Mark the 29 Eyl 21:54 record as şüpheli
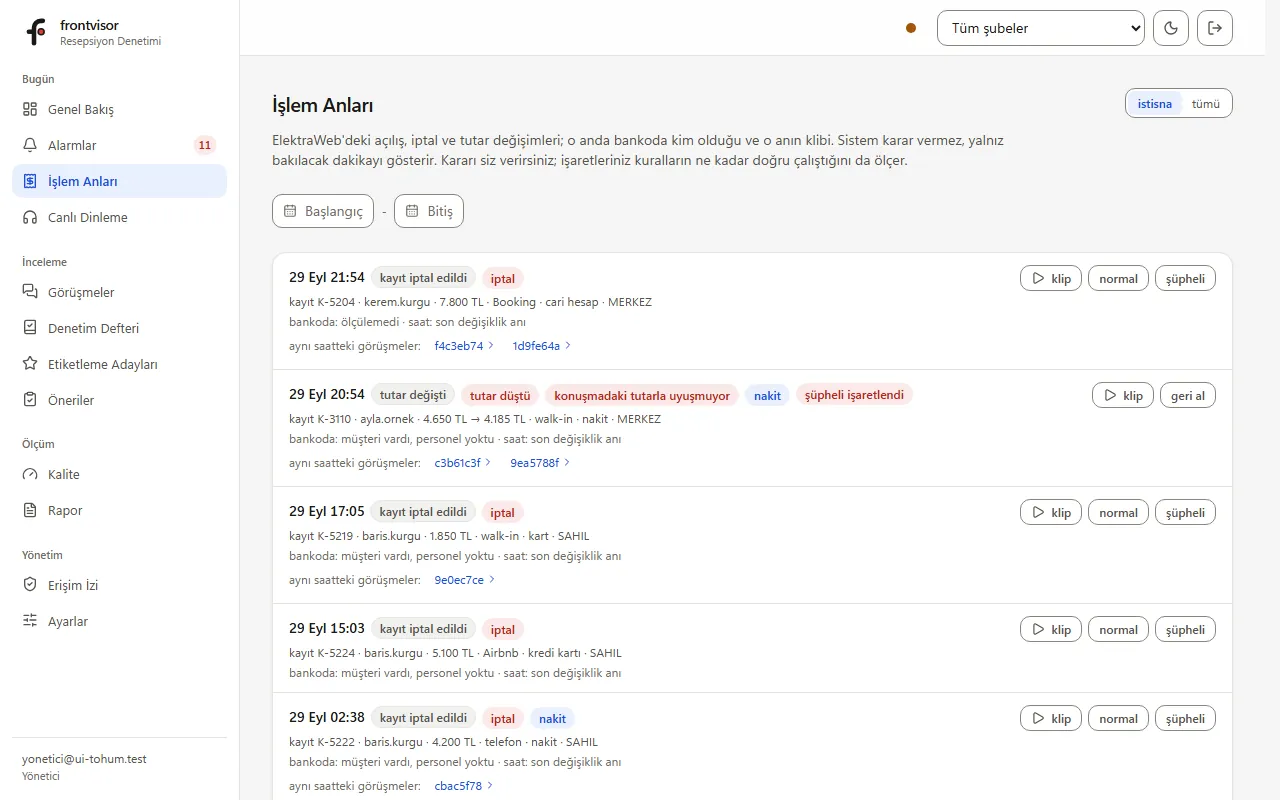The height and width of the screenshot is (800, 1280). (x=1185, y=278)
